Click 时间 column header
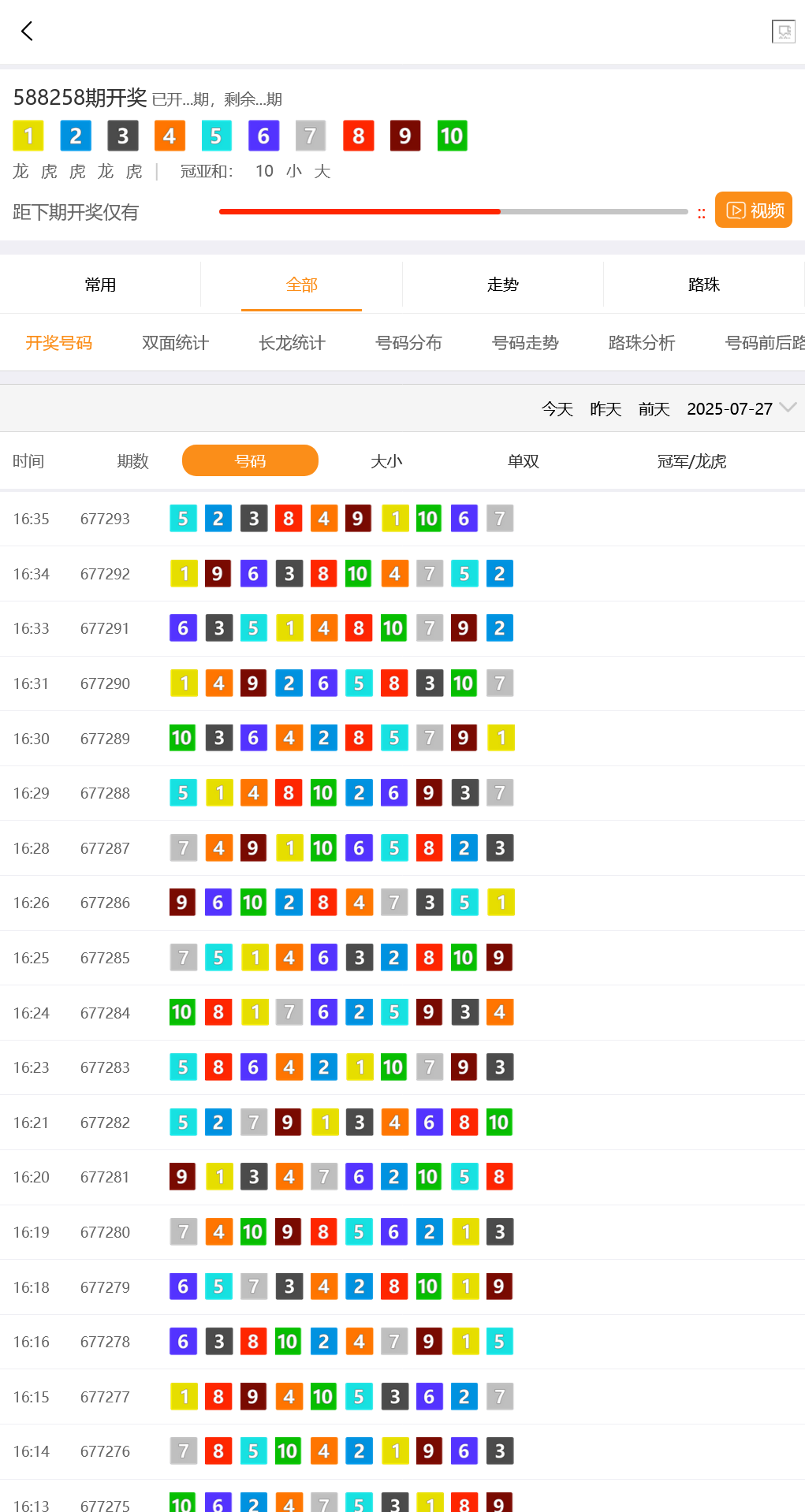 (x=28, y=461)
